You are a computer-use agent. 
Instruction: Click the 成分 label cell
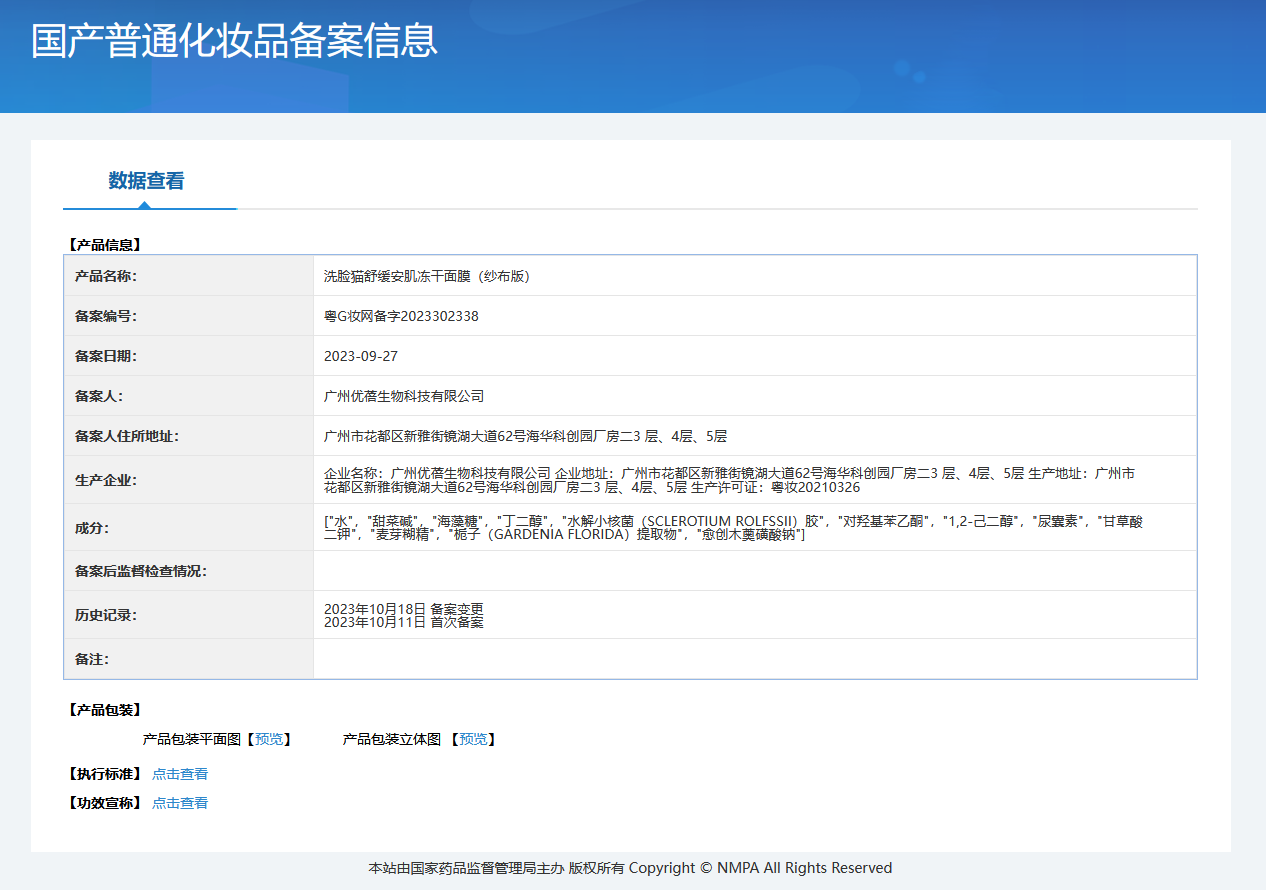click(x=189, y=527)
